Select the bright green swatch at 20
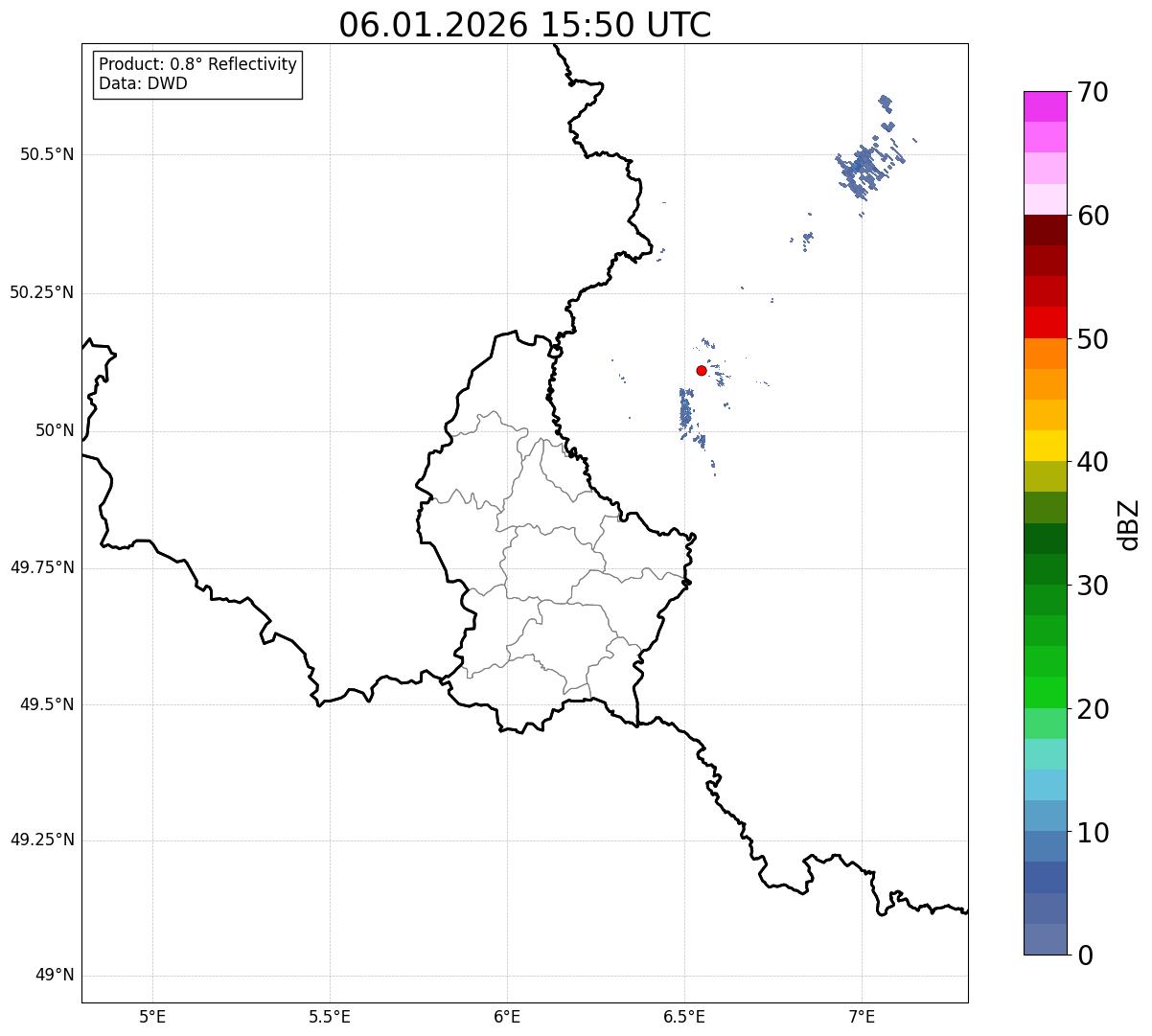Image resolution: width=1152 pixels, height=1036 pixels. [x=1045, y=693]
